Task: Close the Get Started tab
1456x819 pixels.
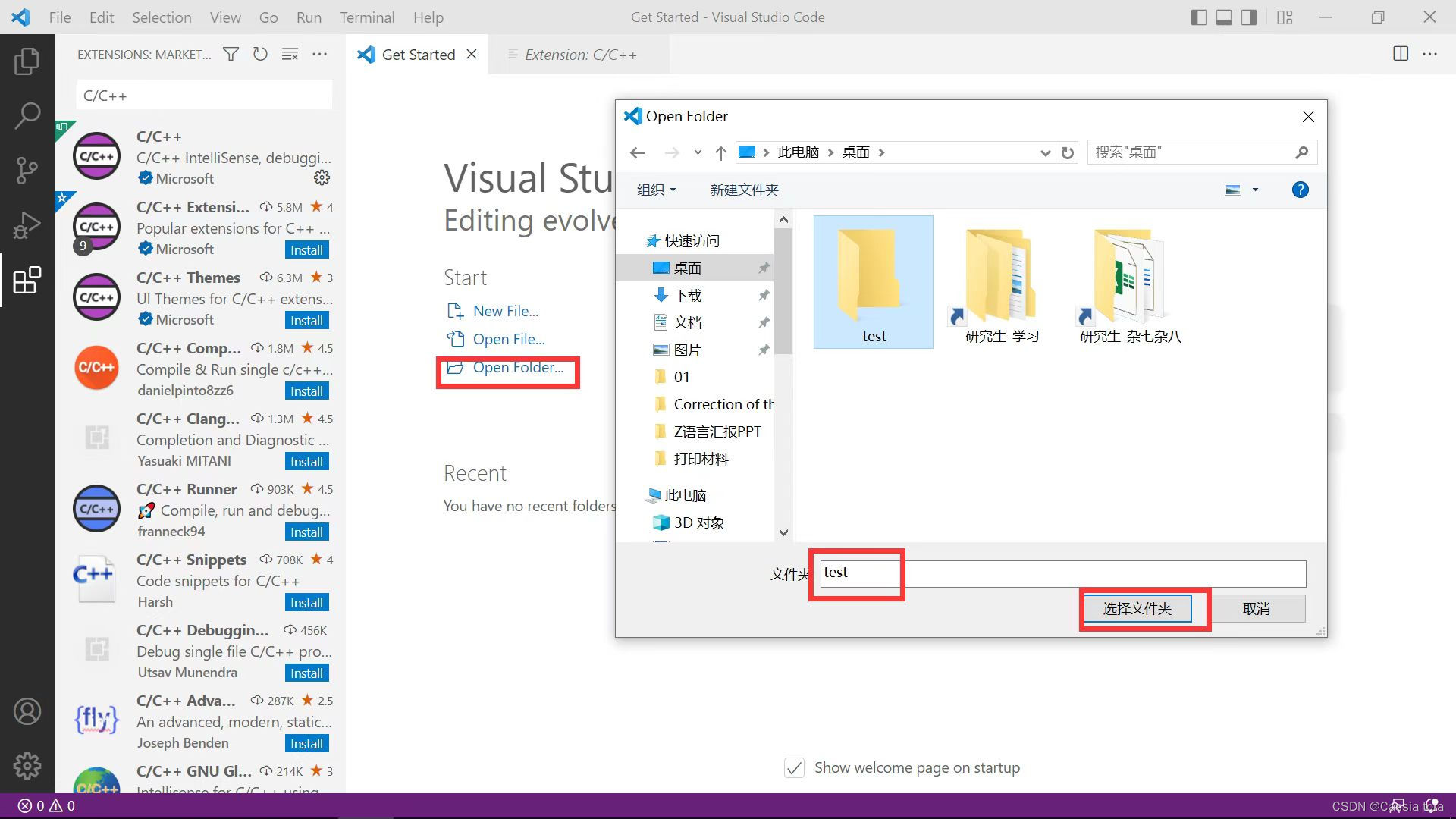Action: pyautogui.click(x=472, y=54)
